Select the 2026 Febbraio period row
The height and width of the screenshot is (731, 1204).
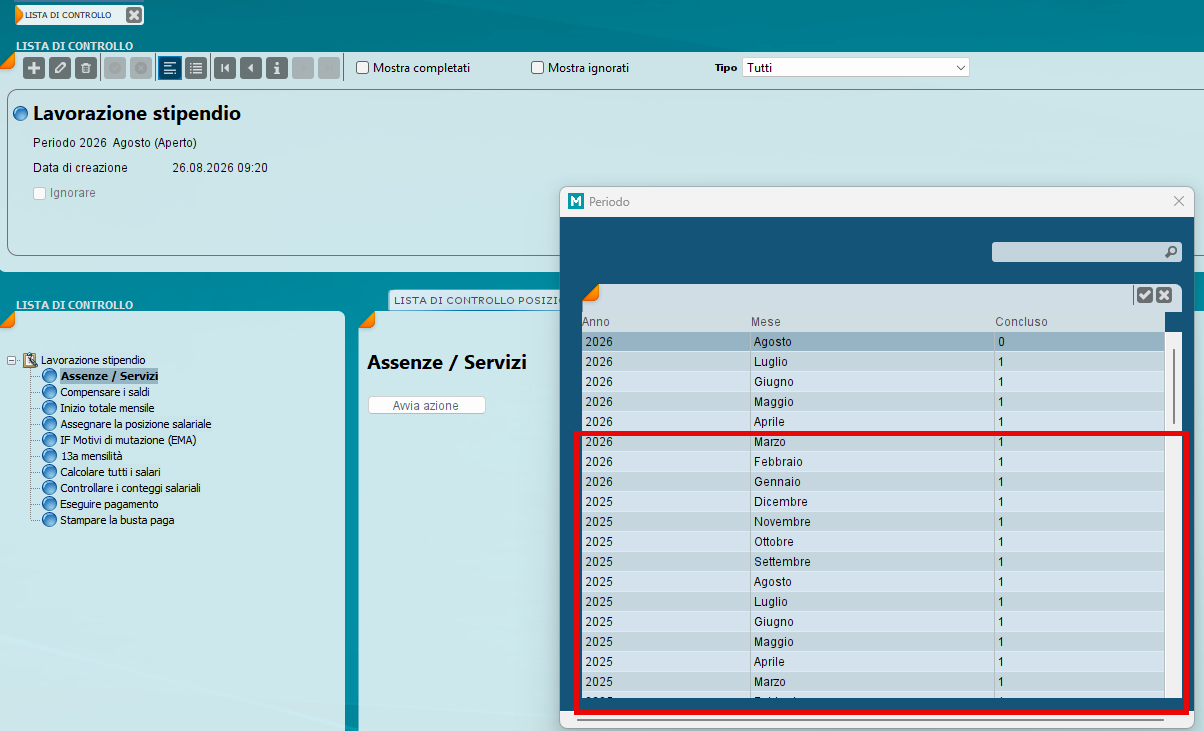point(873,462)
